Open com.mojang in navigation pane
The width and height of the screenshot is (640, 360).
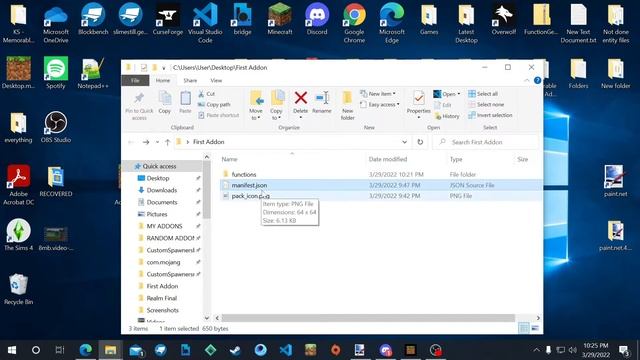coord(163,262)
